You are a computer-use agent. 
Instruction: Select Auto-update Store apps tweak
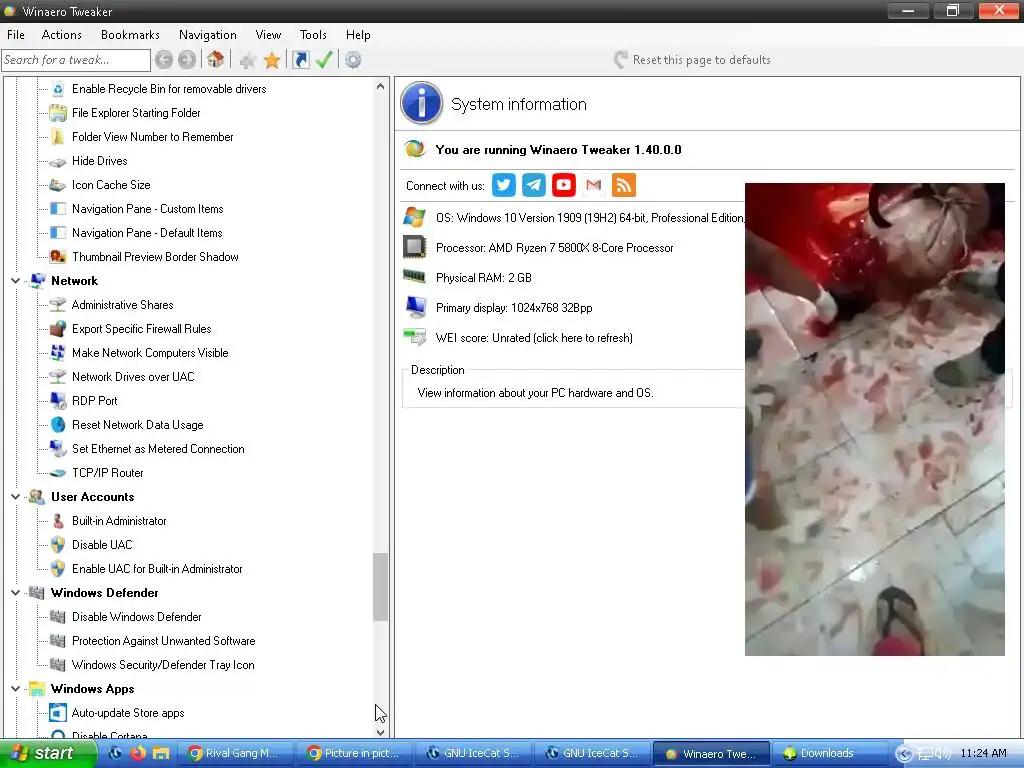pyautogui.click(x=128, y=713)
